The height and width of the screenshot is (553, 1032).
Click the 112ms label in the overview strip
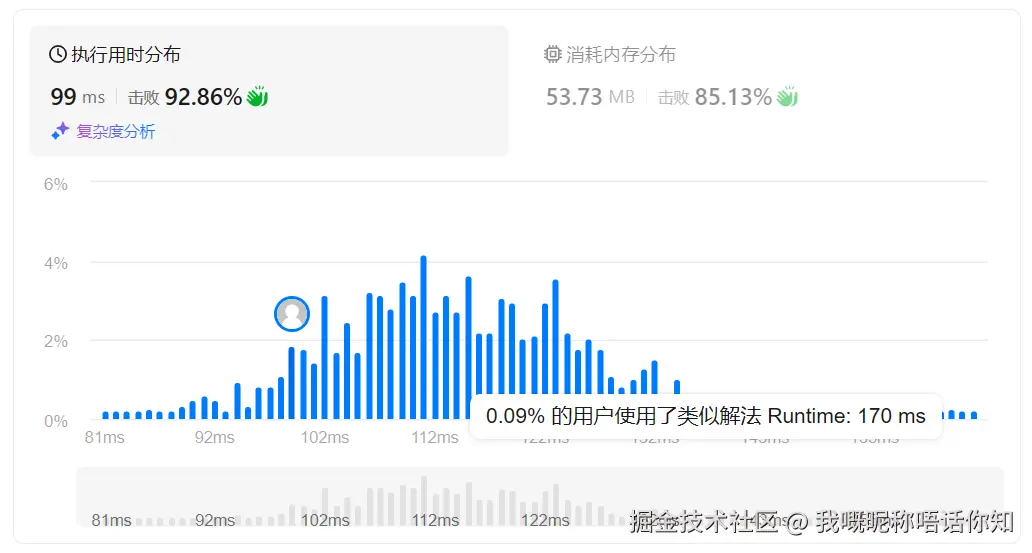(x=435, y=520)
